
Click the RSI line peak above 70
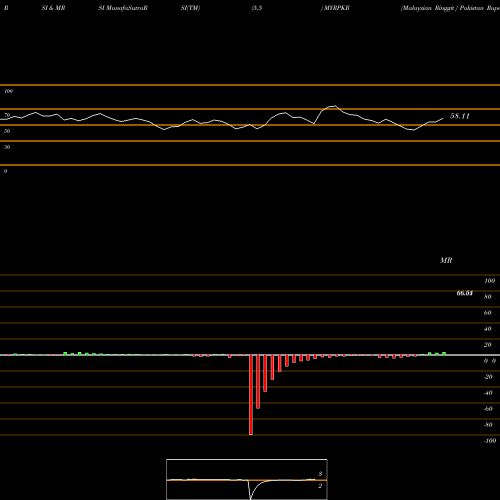[x=334, y=106]
